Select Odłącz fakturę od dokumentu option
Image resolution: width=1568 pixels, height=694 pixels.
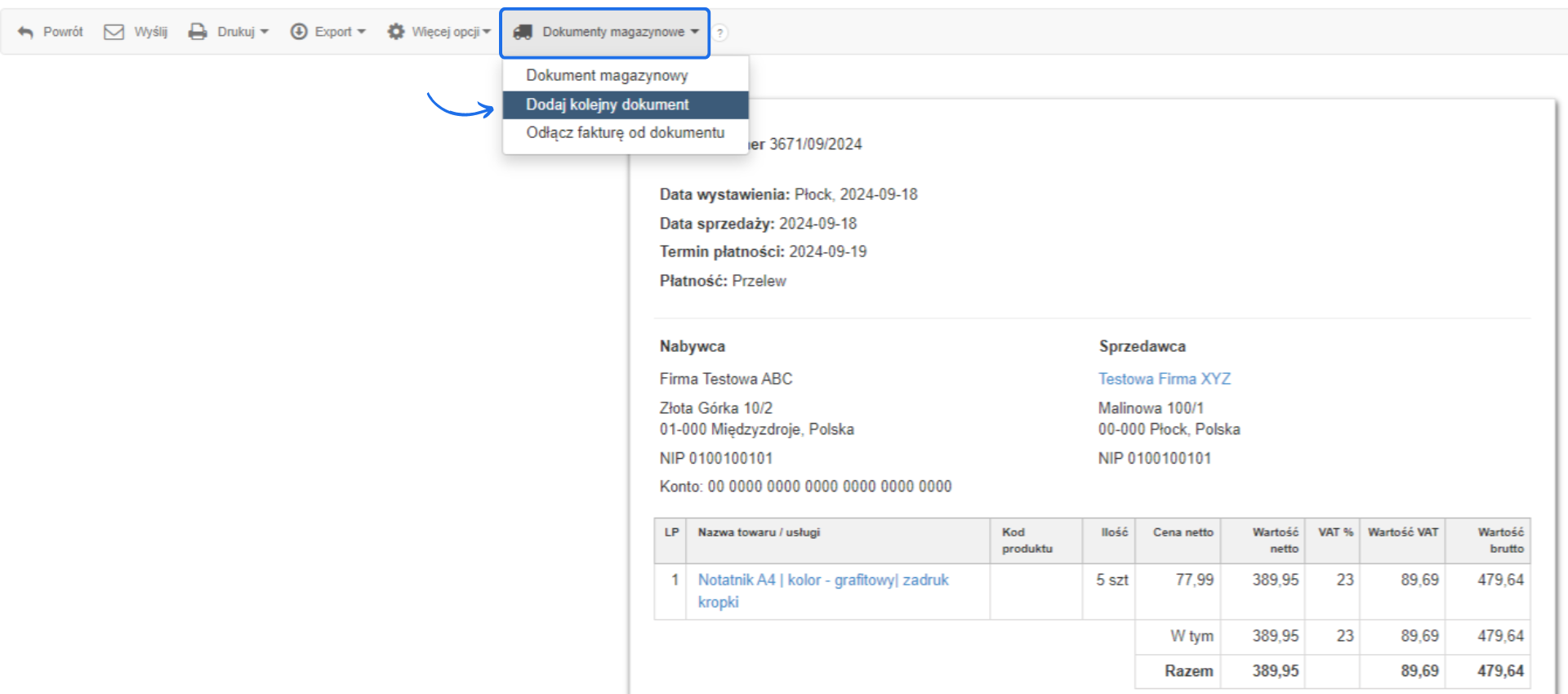point(625,132)
